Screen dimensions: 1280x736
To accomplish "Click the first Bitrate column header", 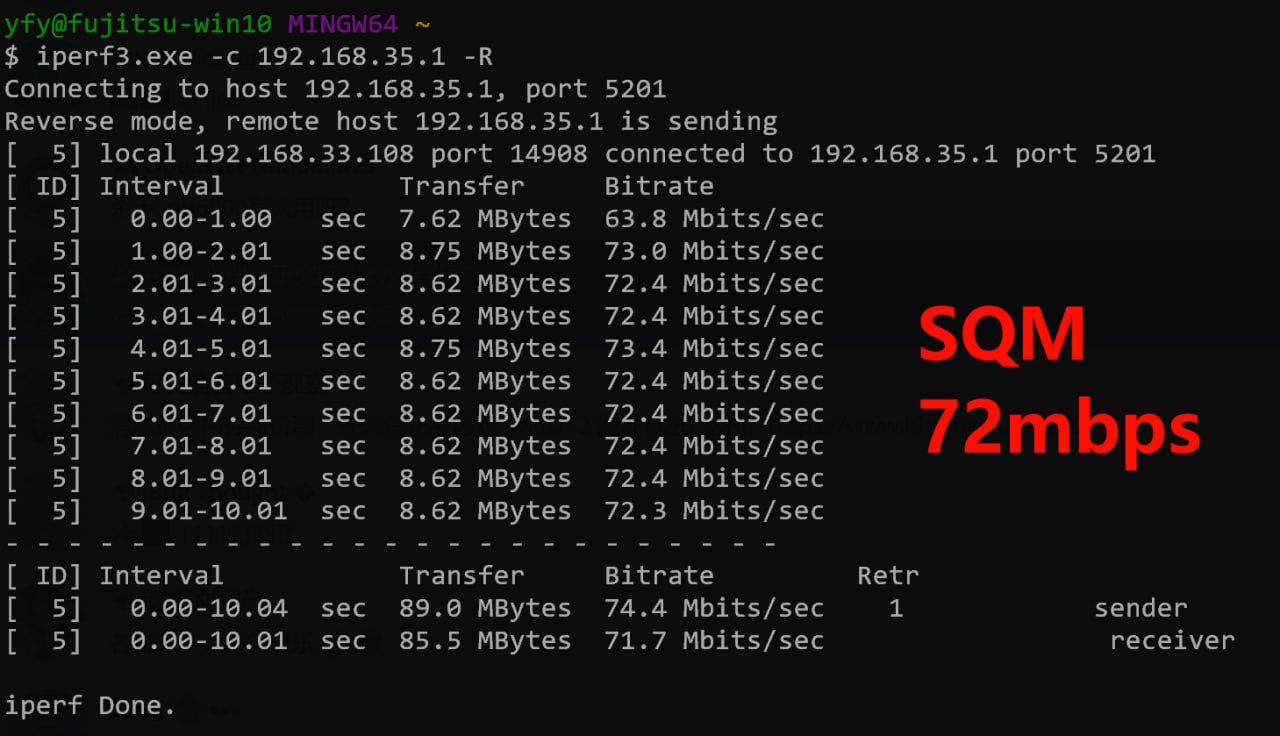I will point(659,186).
